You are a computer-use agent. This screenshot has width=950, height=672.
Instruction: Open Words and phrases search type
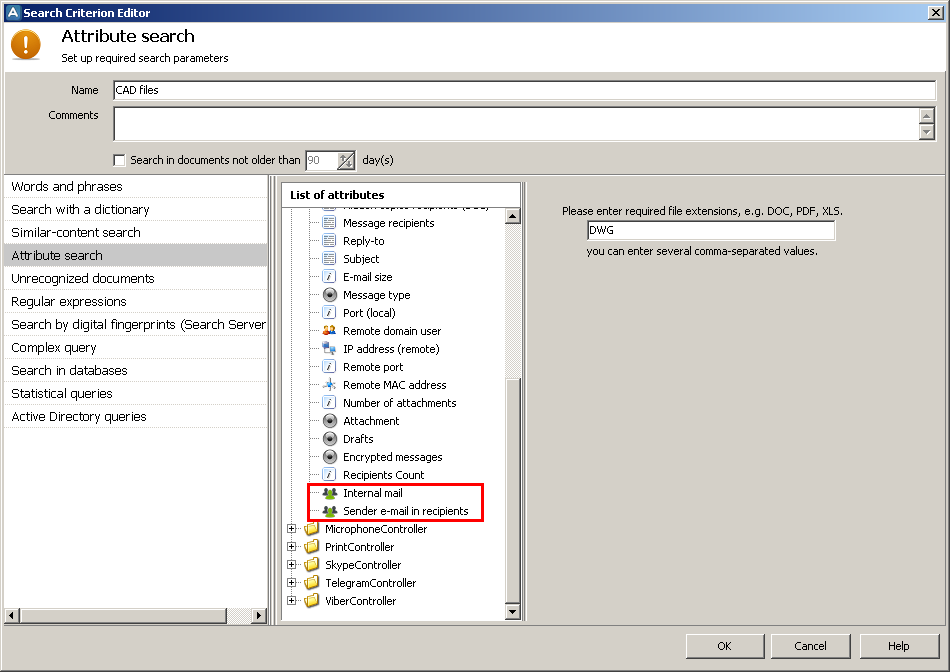pyautogui.click(x=136, y=187)
